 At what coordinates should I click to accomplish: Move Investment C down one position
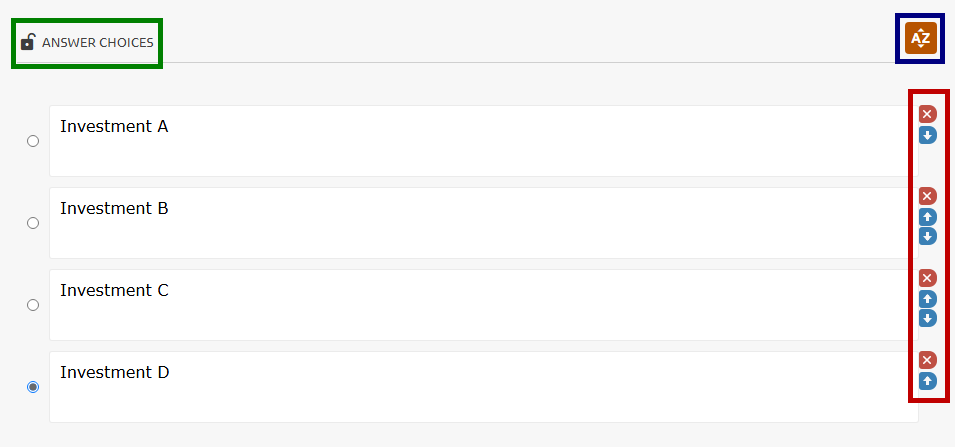(927, 319)
